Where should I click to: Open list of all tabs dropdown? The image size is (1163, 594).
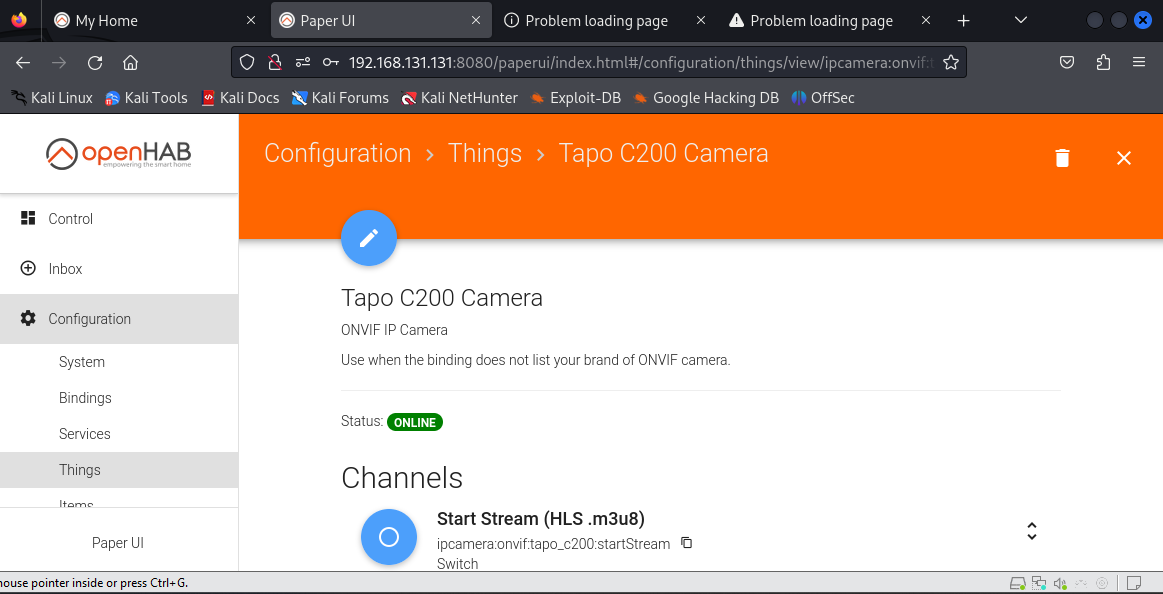[x=1021, y=20]
